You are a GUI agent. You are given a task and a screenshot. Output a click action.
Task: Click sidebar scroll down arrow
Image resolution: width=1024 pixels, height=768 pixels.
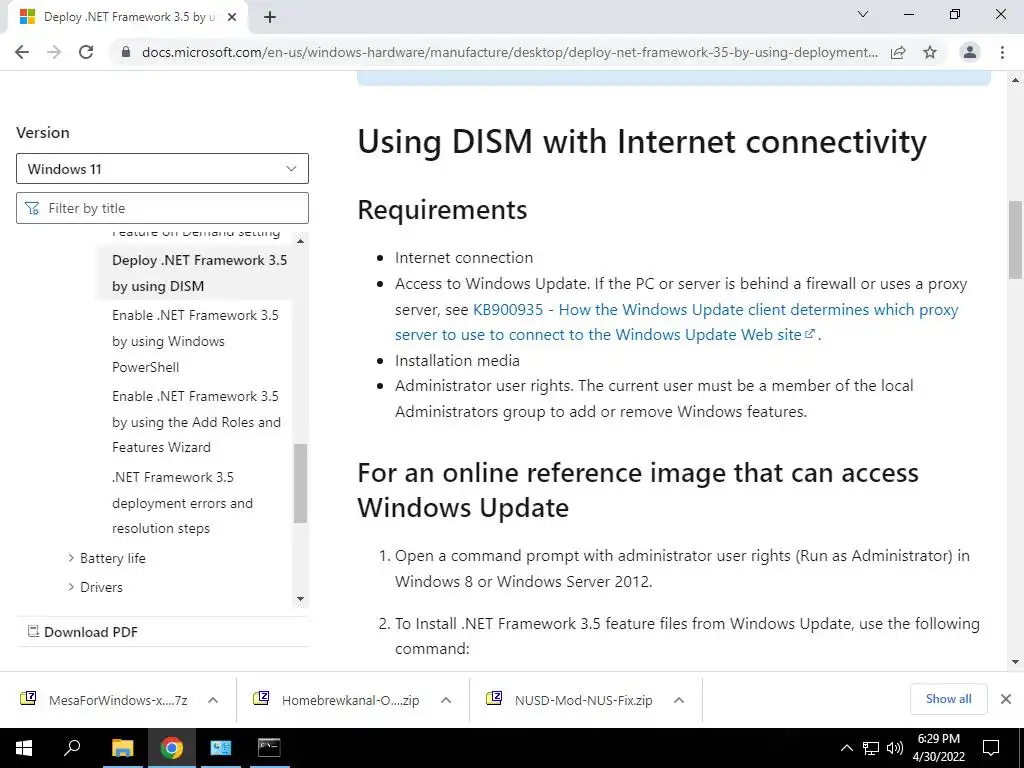tap(300, 599)
